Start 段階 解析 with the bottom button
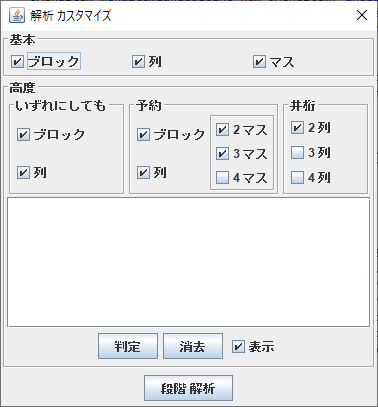378x407 pixels. 188,388
